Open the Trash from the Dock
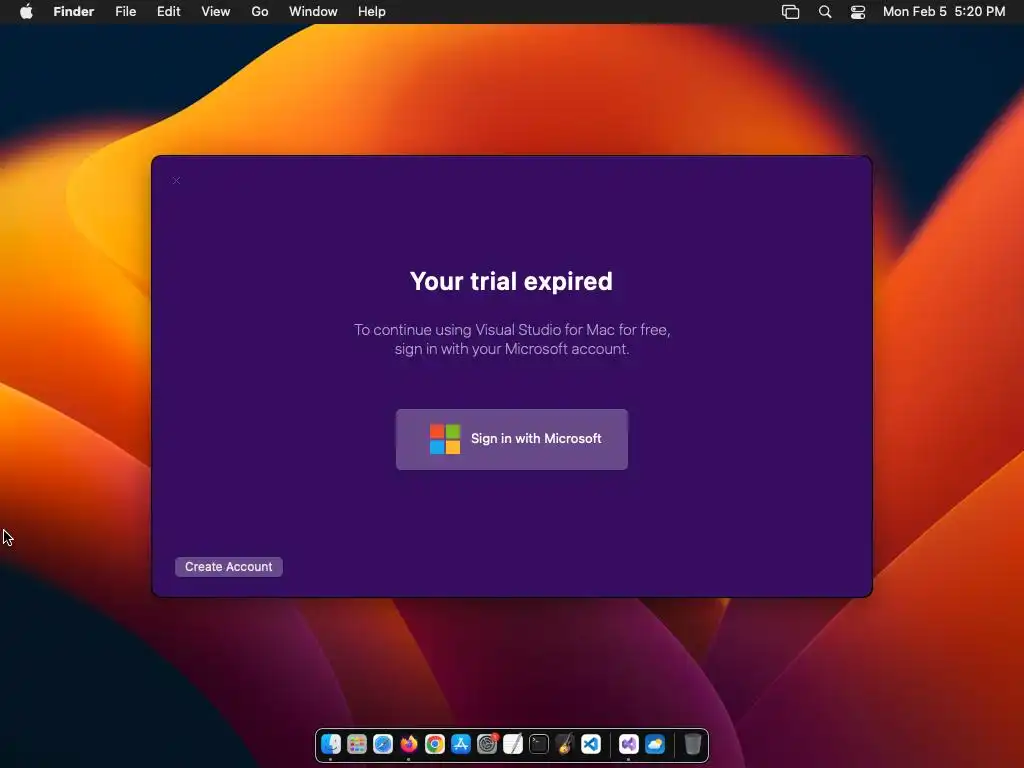 [692, 744]
